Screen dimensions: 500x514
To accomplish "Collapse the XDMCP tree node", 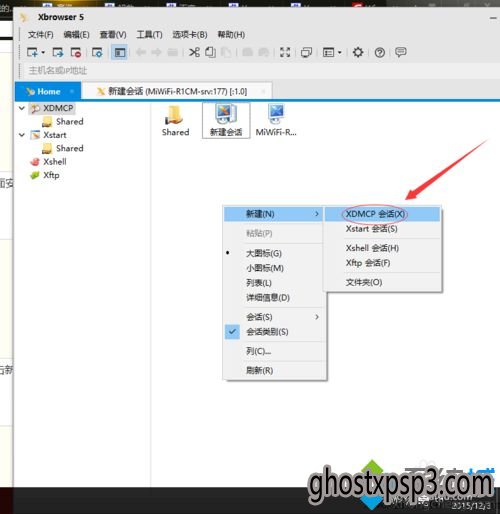I will 22,108.
